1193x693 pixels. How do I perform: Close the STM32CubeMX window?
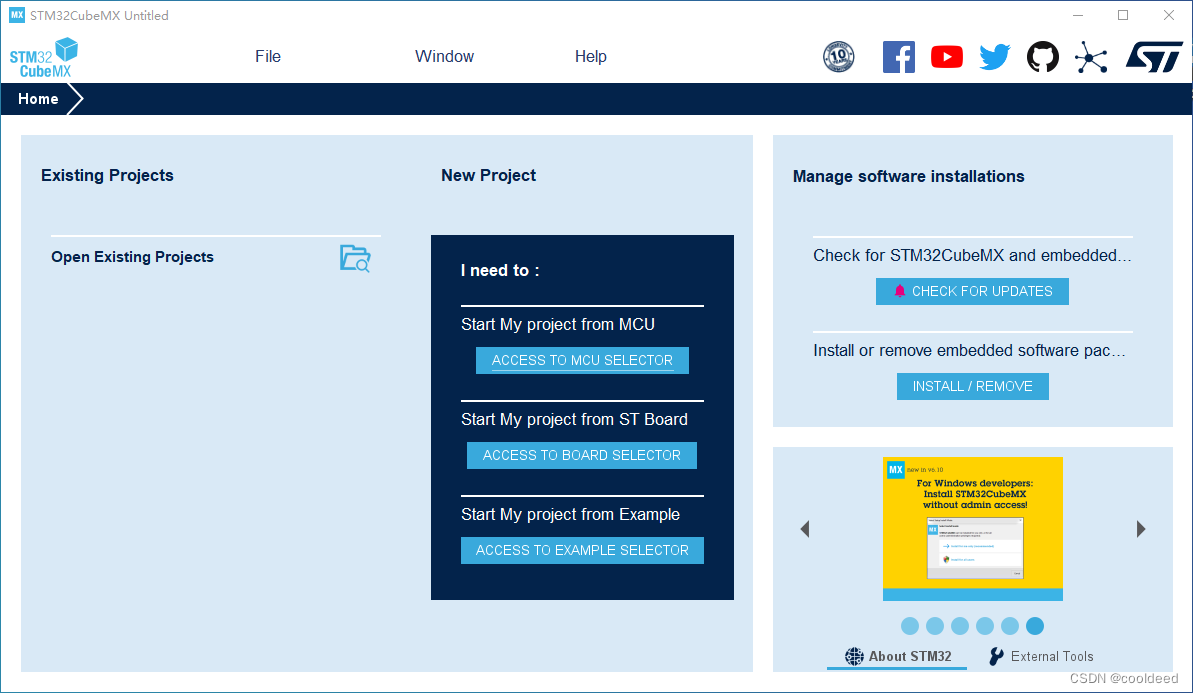click(x=1169, y=15)
